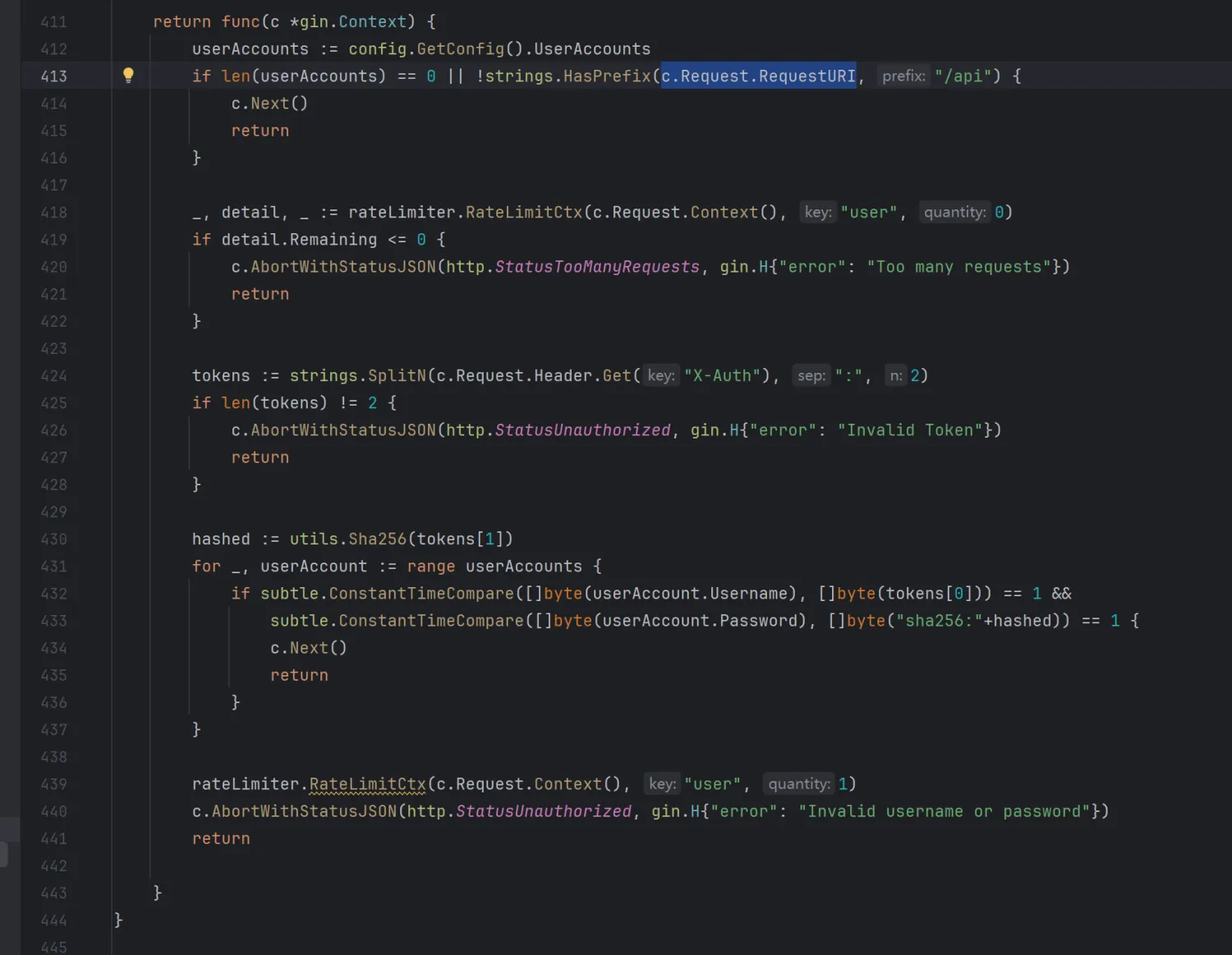1232x955 pixels.
Task: Click the "sep:" inlay hint on line 424
Action: [811, 376]
